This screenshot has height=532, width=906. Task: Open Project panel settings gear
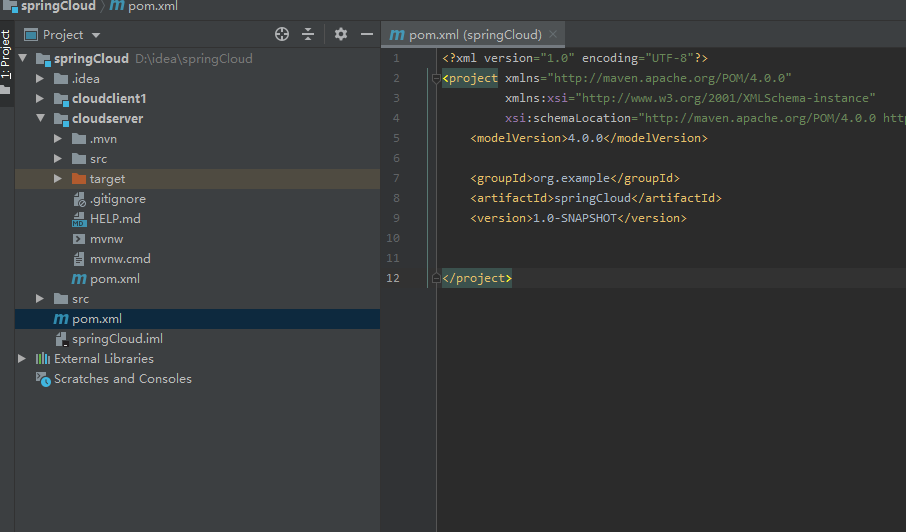click(341, 35)
